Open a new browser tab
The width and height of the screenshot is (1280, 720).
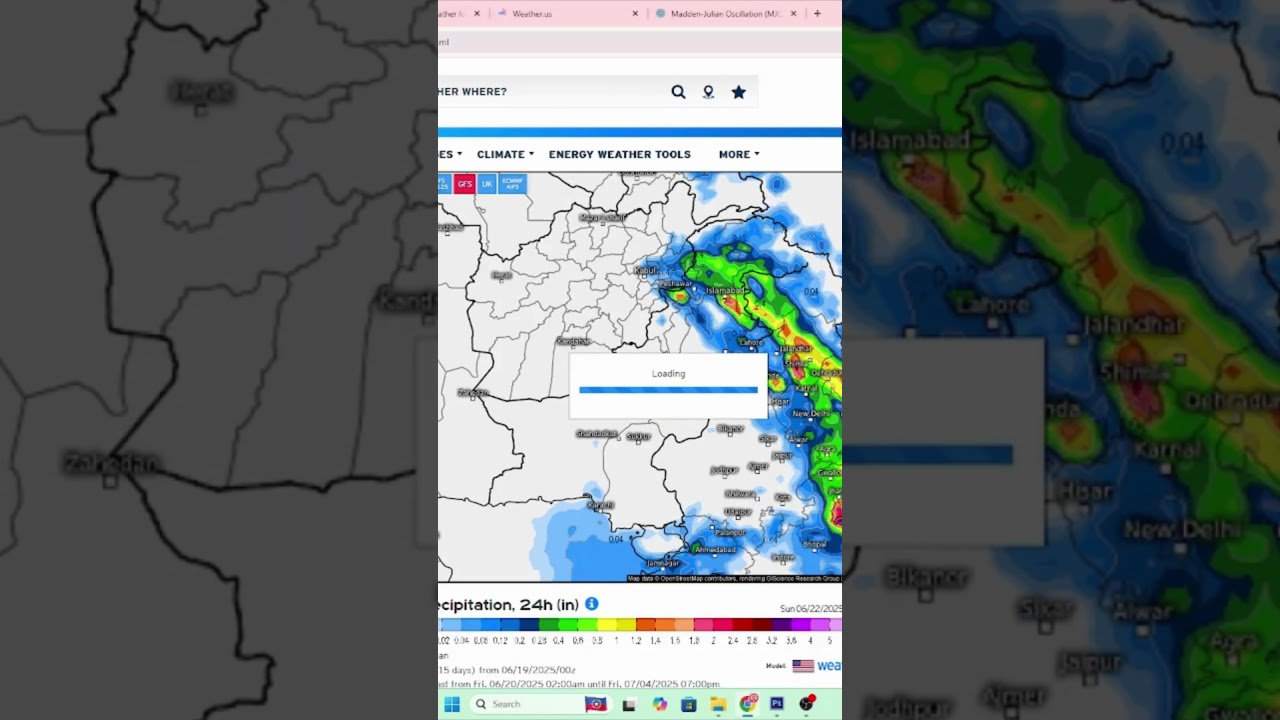click(817, 14)
